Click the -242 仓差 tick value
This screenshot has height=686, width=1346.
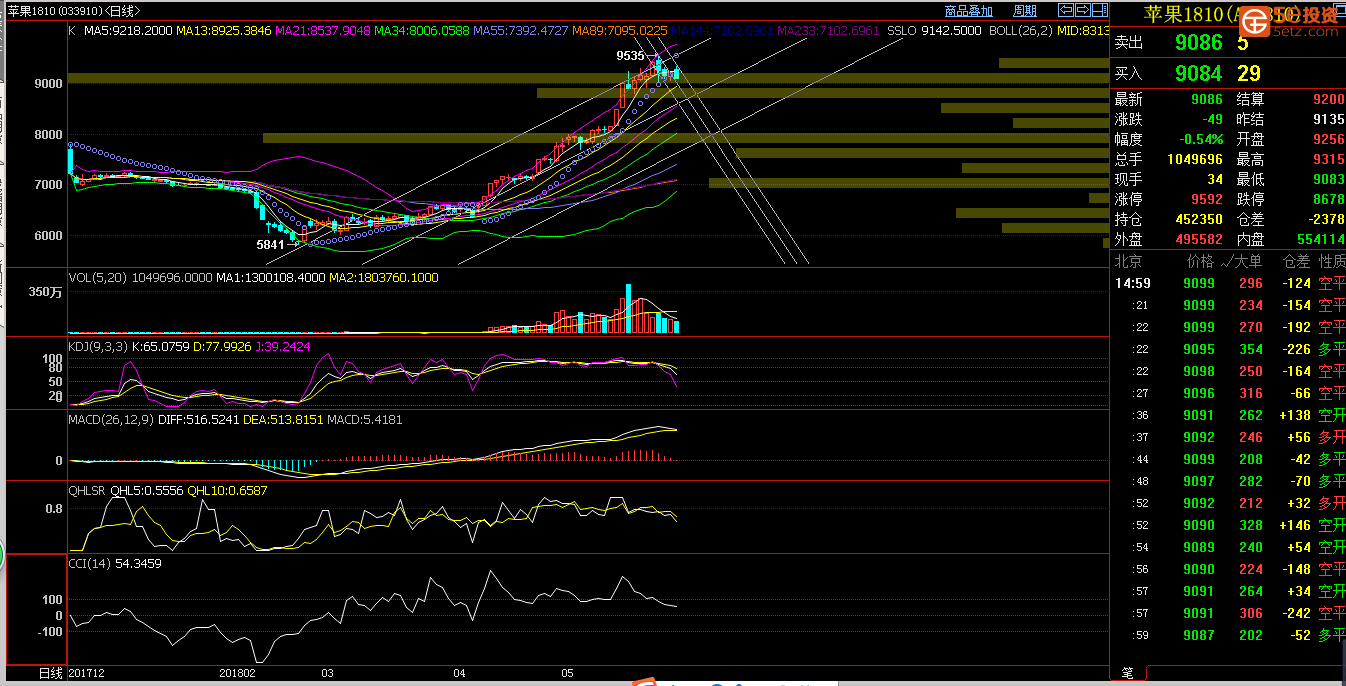(x=1295, y=613)
